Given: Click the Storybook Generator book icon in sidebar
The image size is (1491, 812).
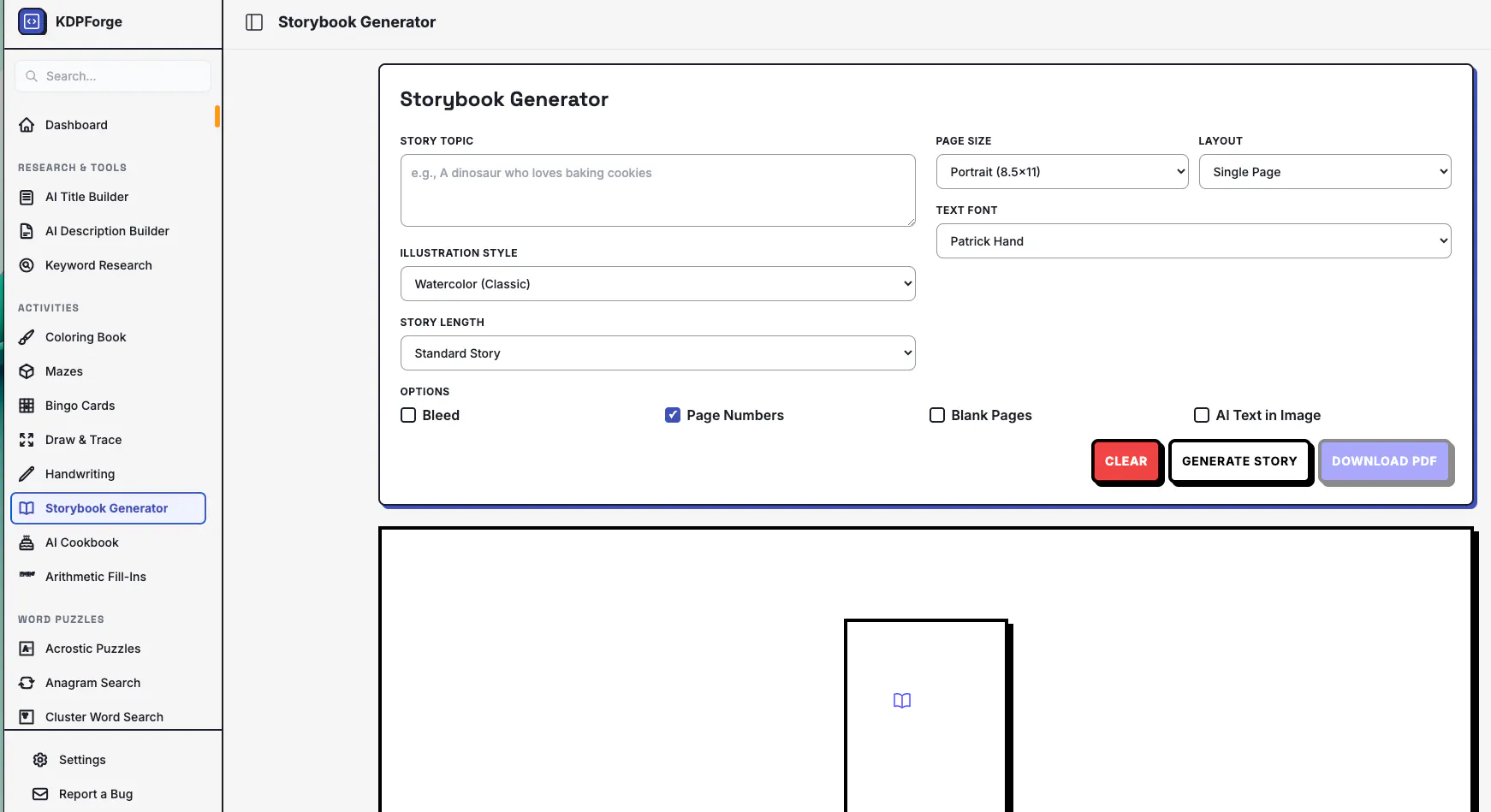Looking at the screenshot, I should [x=27, y=508].
